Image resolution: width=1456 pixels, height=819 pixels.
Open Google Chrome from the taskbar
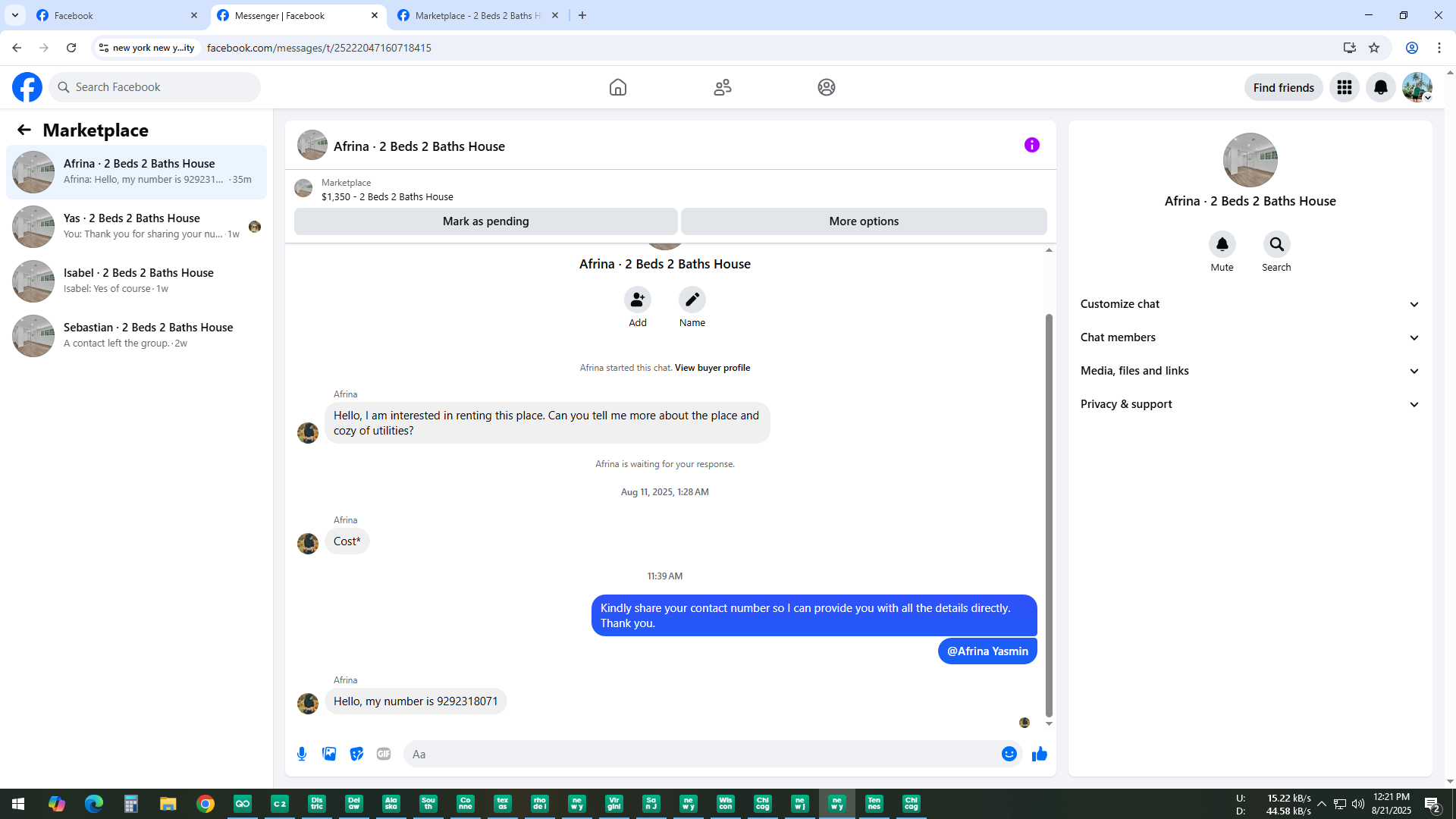click(x=206, y=804)
